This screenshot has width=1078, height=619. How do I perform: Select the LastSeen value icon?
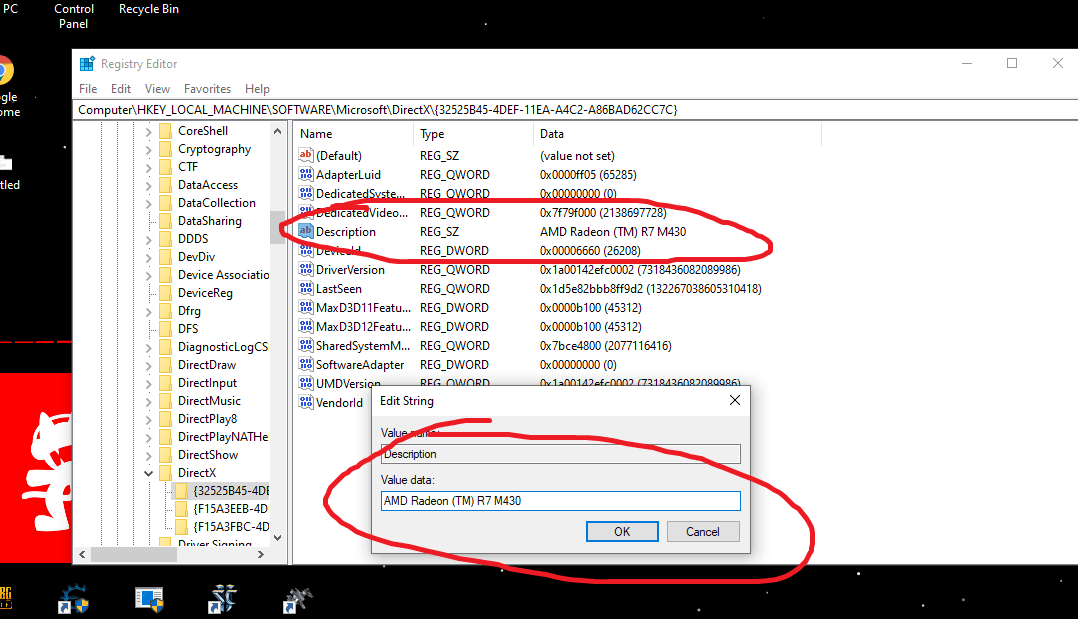[x=306, y=289]
